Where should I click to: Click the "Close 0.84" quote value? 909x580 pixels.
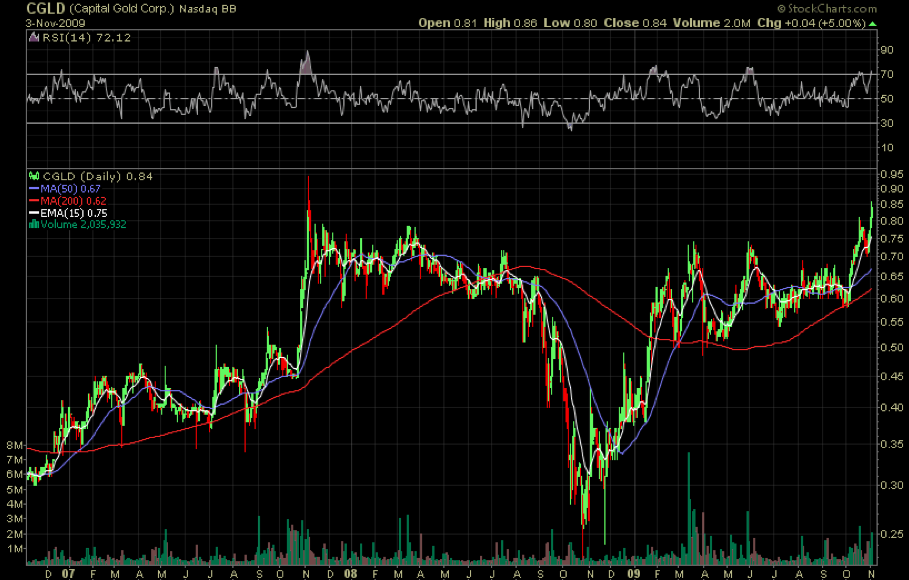635,23
